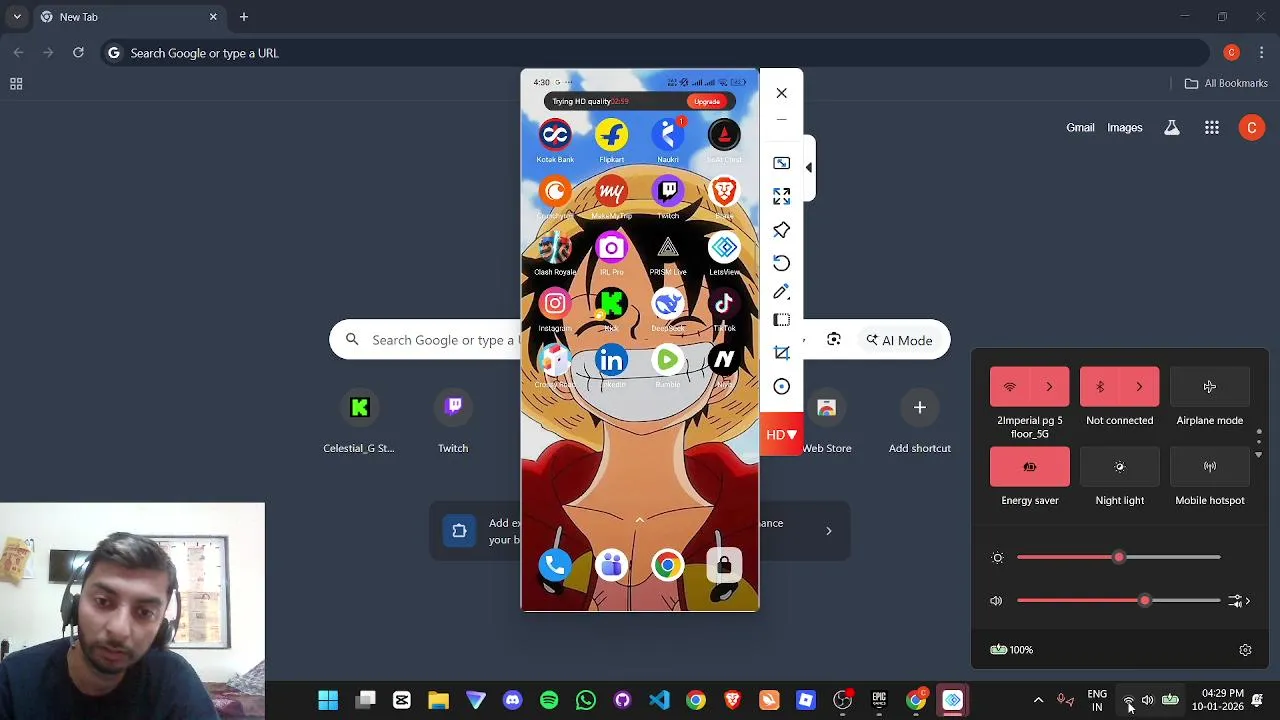Launch the Rumble app

(668, 359)
